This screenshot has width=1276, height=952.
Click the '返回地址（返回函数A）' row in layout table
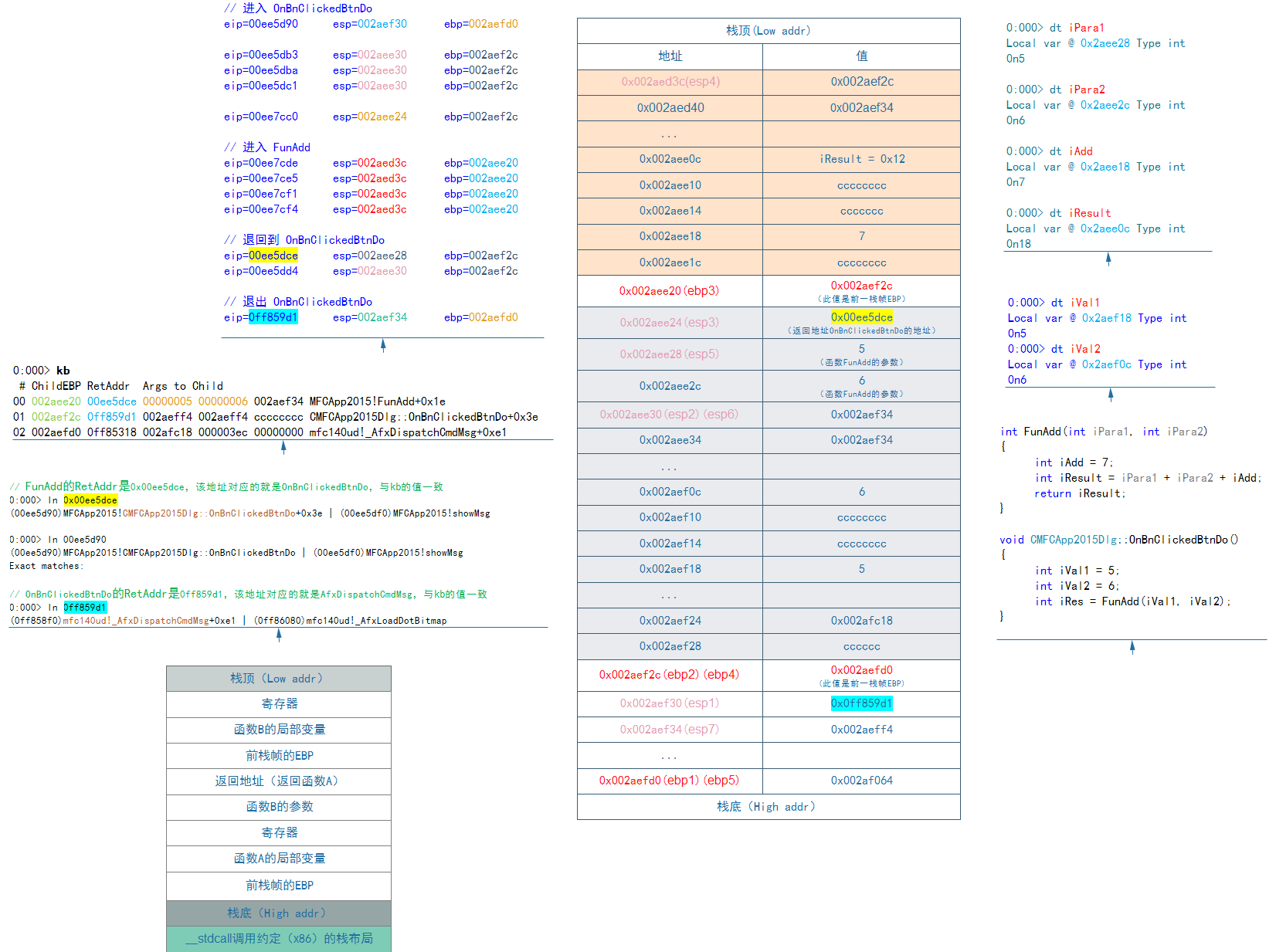pos(279,781)
